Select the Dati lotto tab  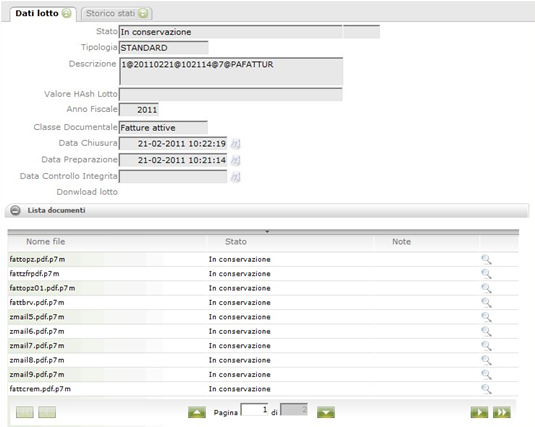click(43, 13)
